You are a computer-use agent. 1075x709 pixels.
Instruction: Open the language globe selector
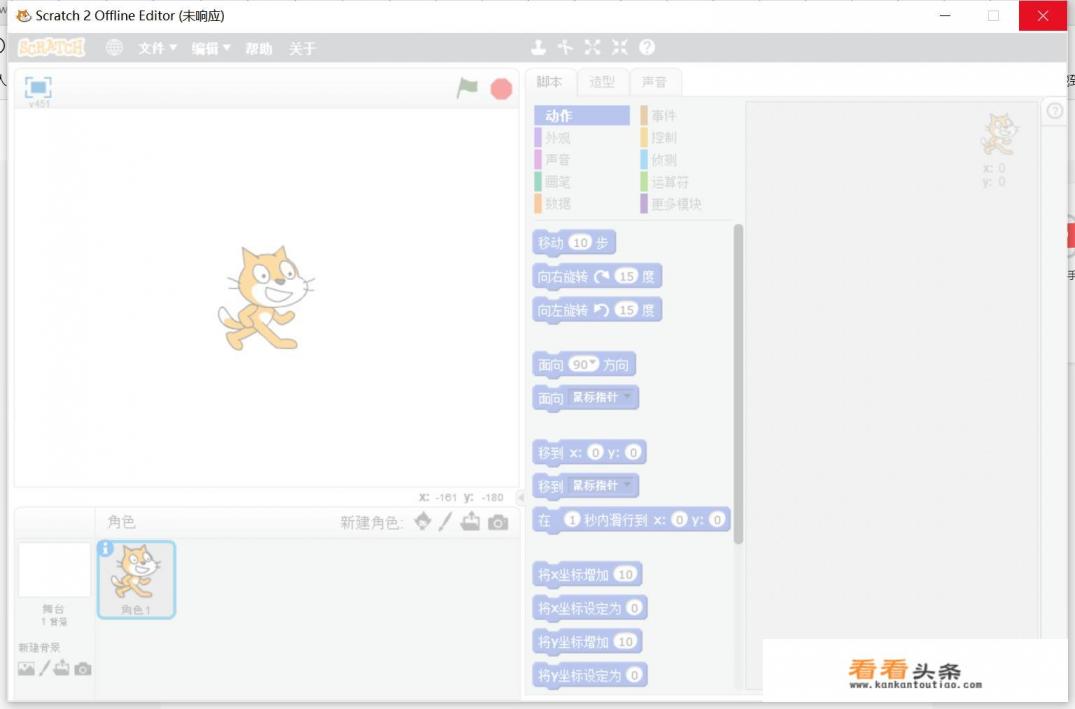(x=113, y=47)
